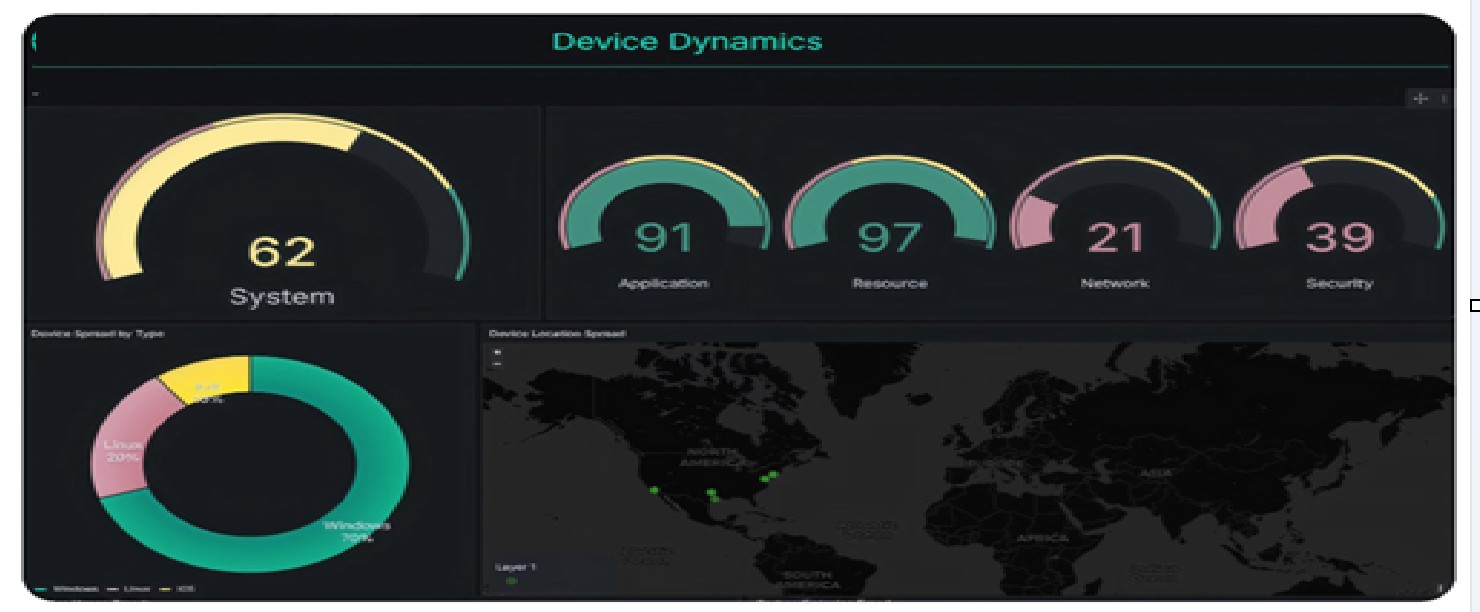The height and width of the screenshot is (612, 1480).
Task: Click the westernmost green device marker on map
Action: click(654, 490)
